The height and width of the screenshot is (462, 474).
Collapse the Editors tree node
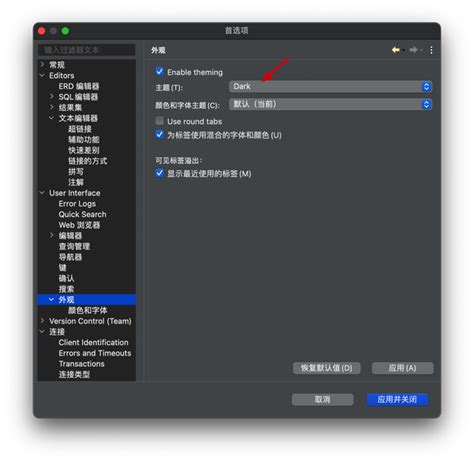coord(42,76)
